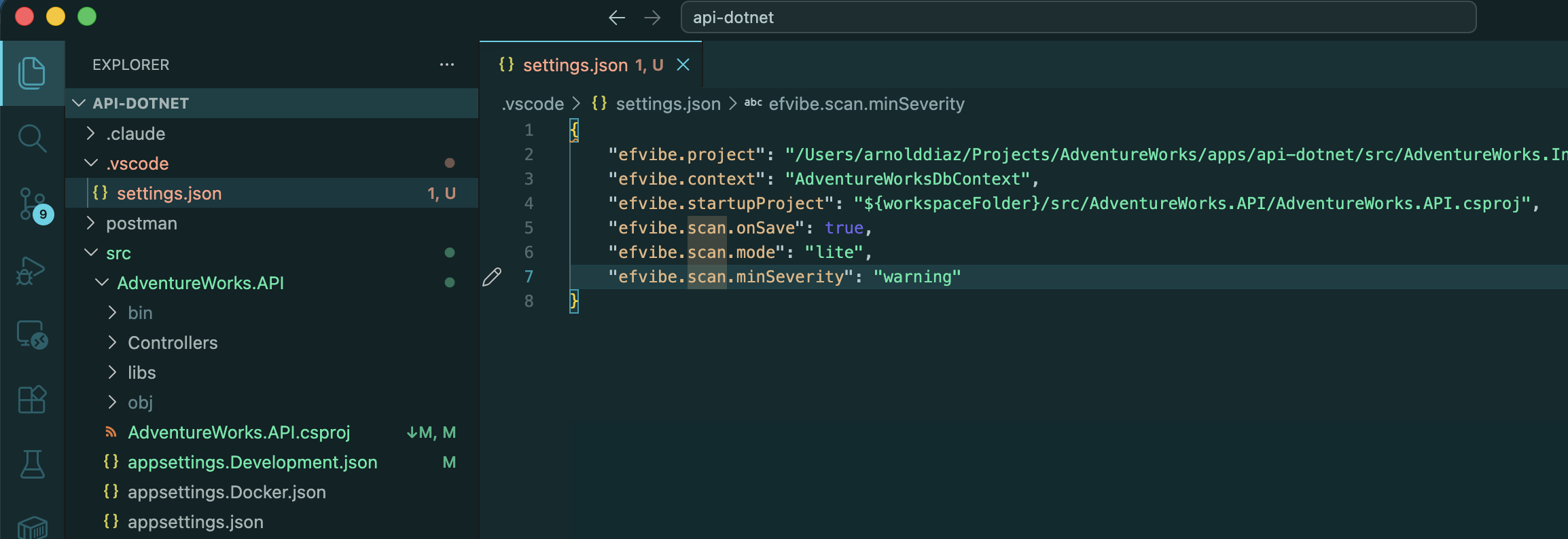Click the true value on line 5
The width and height of the screenshot is (1568, 539).
844,228
